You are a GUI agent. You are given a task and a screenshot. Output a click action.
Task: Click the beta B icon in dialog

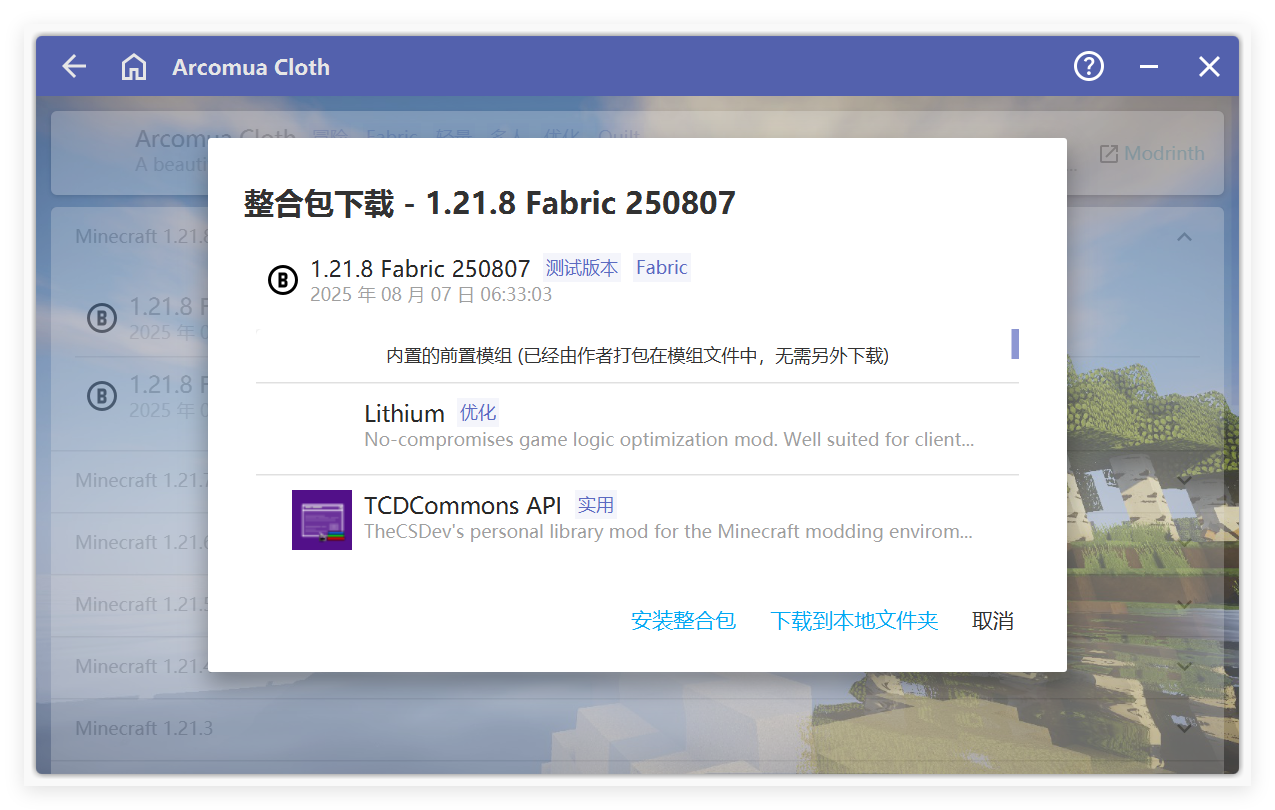coord(283,280)
